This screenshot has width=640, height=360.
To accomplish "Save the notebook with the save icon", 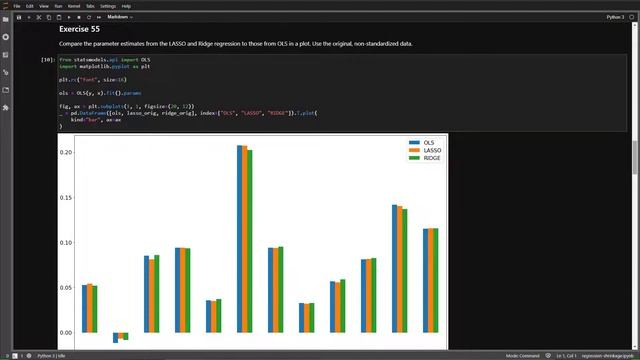I will click(x=19, y=17).
